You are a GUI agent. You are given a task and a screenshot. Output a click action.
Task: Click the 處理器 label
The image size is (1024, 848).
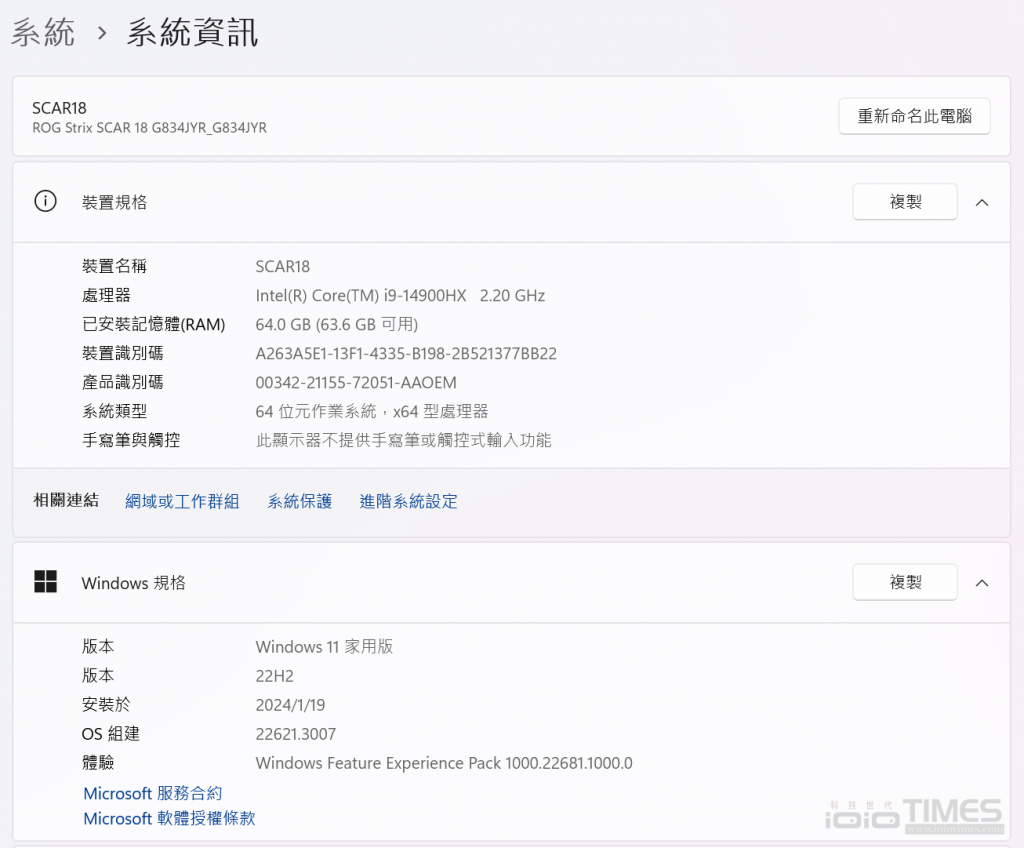(106, 295)
